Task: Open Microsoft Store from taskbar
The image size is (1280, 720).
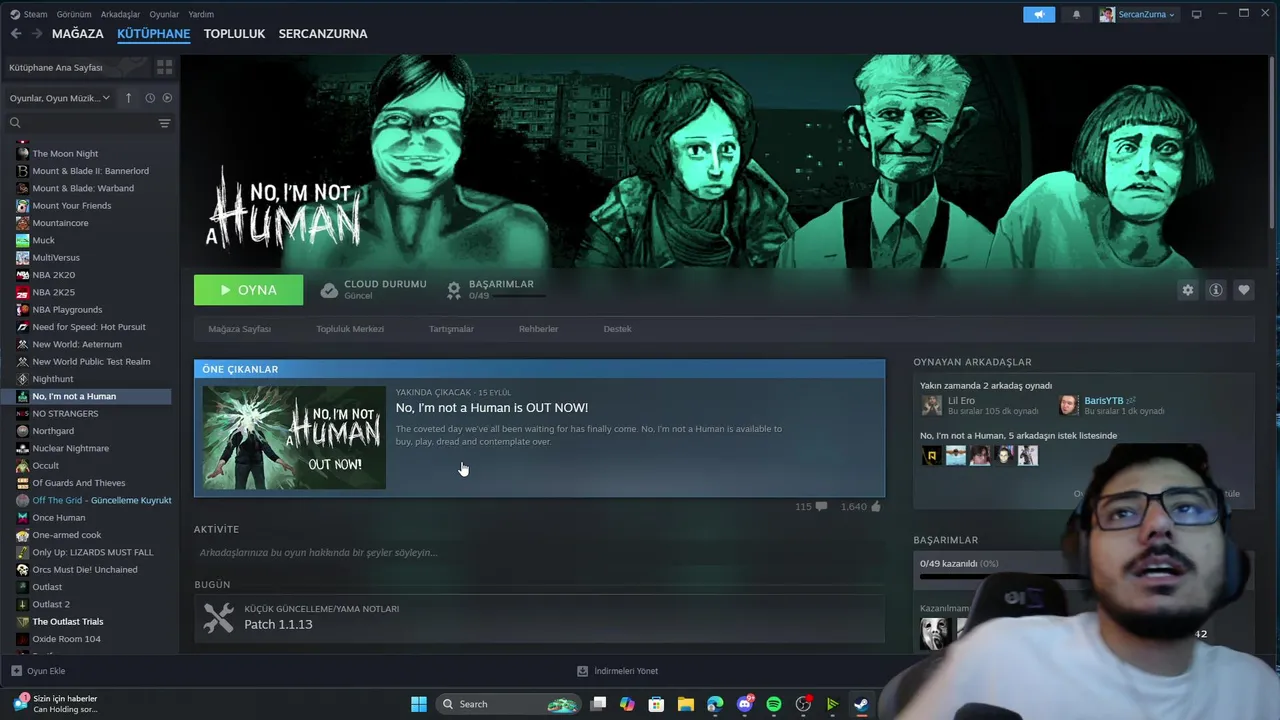Action: [657, 704]
